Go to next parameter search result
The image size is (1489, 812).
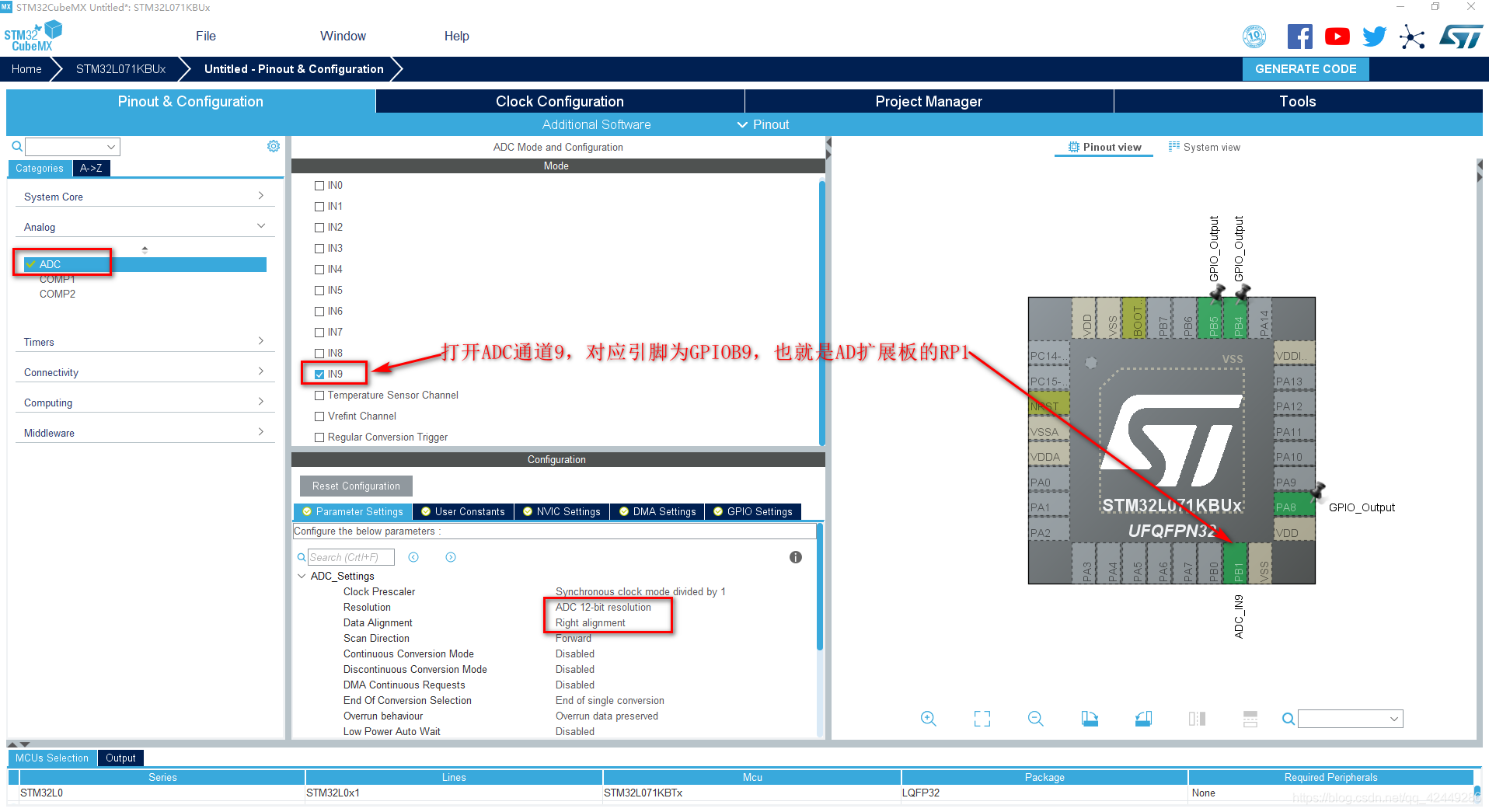pos(451,557)
